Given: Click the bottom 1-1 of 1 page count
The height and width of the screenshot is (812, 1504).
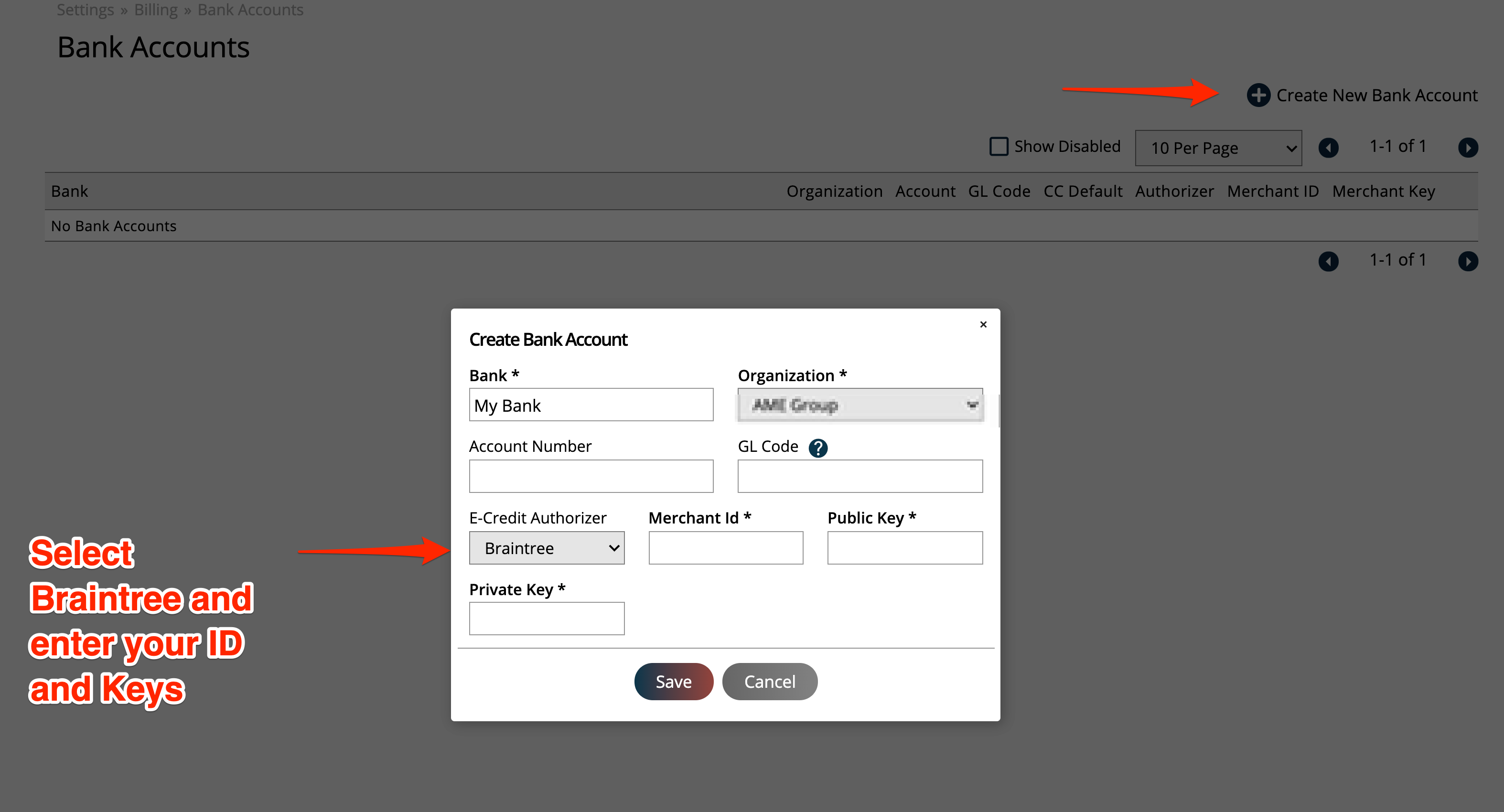Looking at the screenshot, I should (1398, 260).
